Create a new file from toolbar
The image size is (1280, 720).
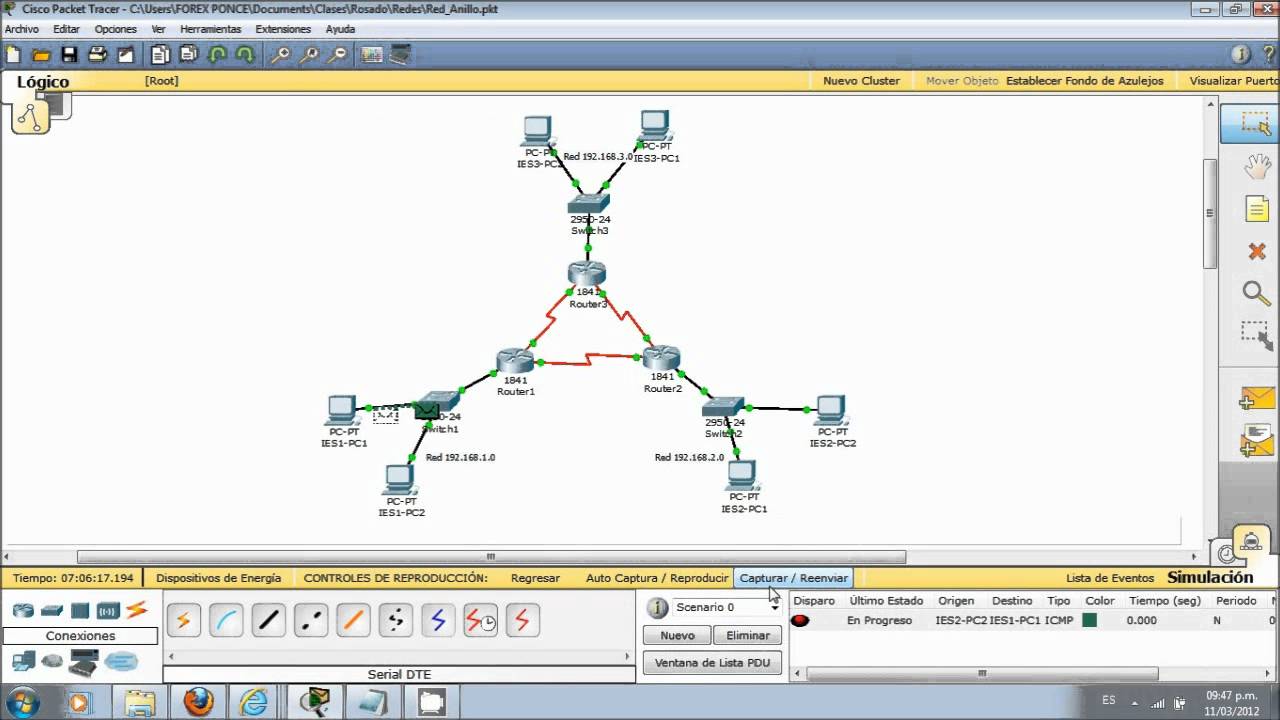coord(13,55)
